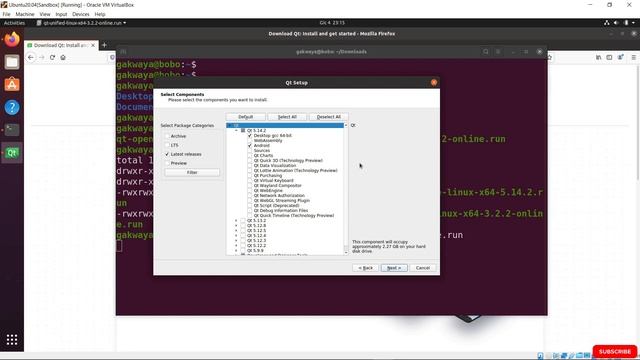Image resolution: width=640 pixels, height=360 pixels.
Task: Check the Sources component
Action: coord(250,151)
